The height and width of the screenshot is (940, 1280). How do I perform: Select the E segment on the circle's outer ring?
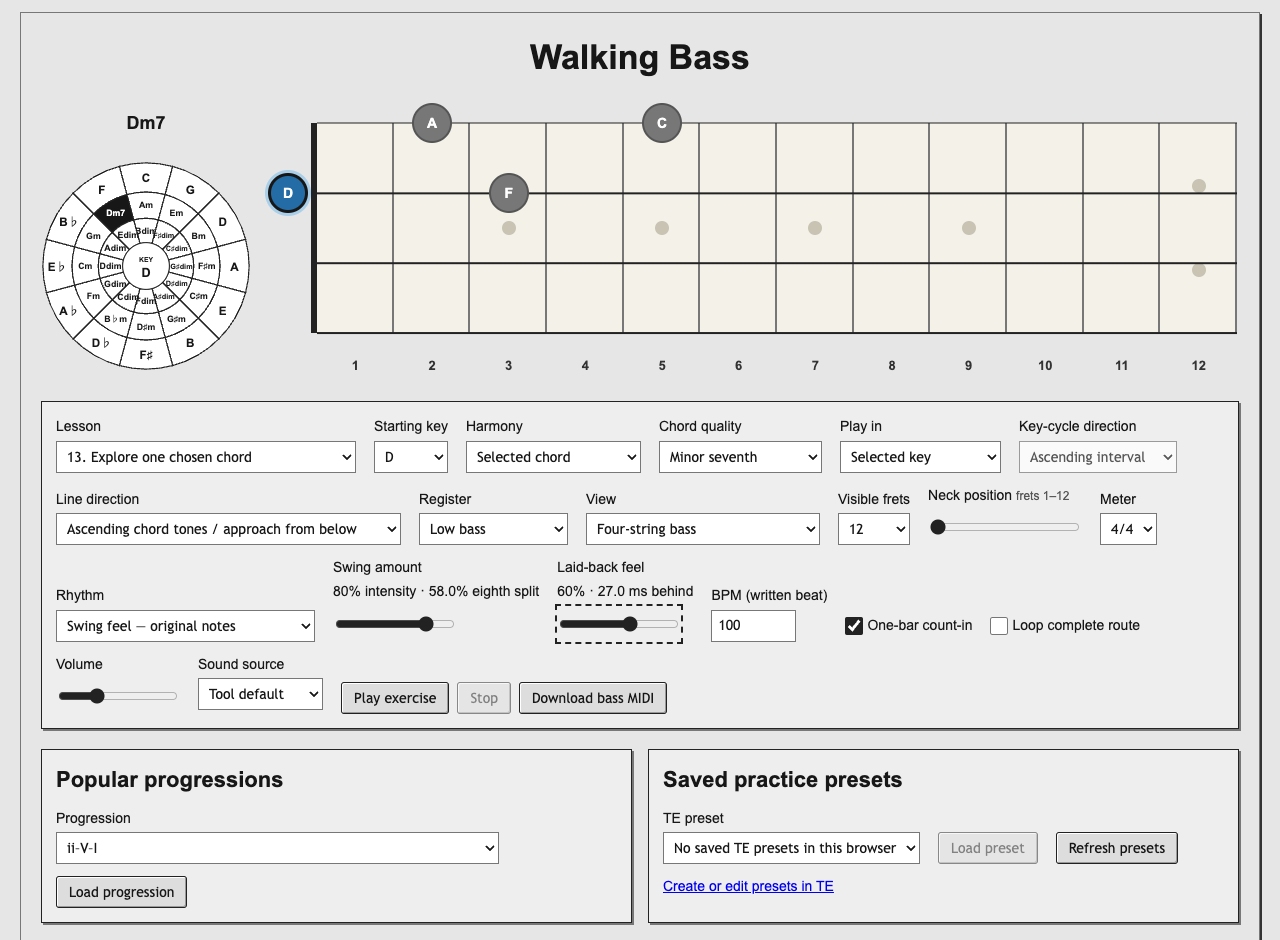pos(222,310)
